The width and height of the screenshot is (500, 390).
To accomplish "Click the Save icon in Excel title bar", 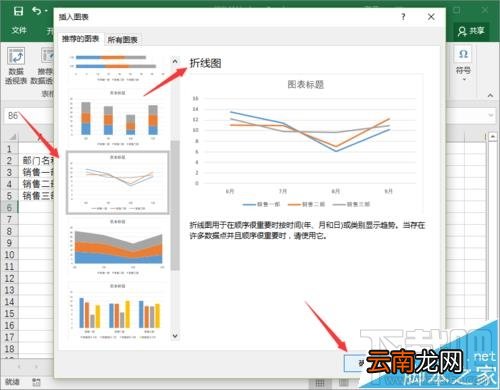I will coord(18,11).
